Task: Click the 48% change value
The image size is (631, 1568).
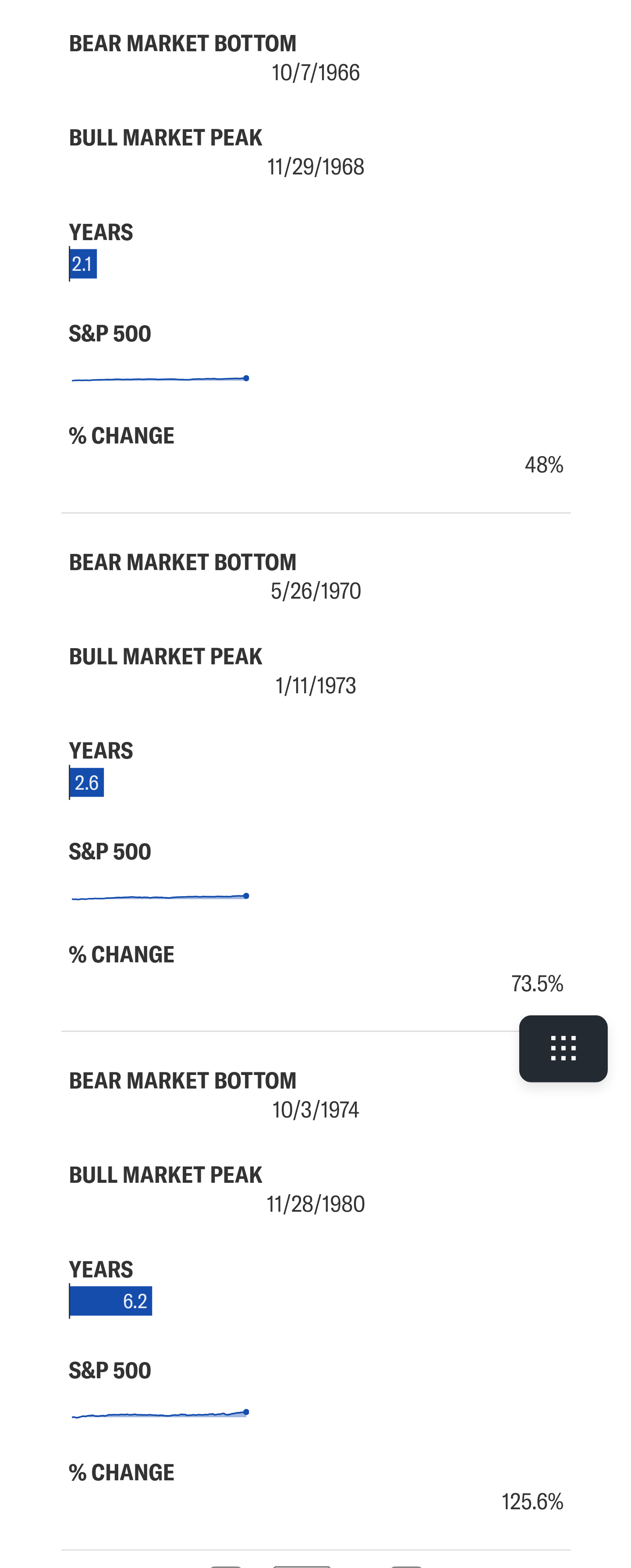Action: click(544, 465)
